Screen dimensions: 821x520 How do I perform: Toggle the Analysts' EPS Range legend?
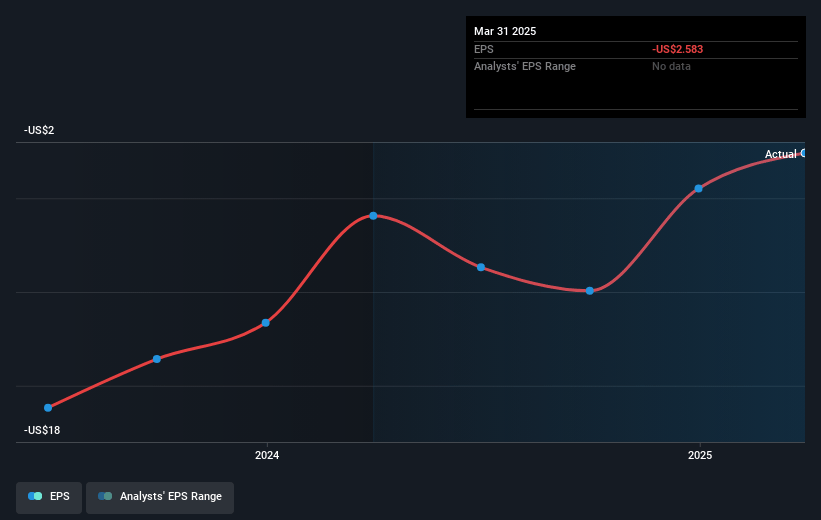coord(160,496)
